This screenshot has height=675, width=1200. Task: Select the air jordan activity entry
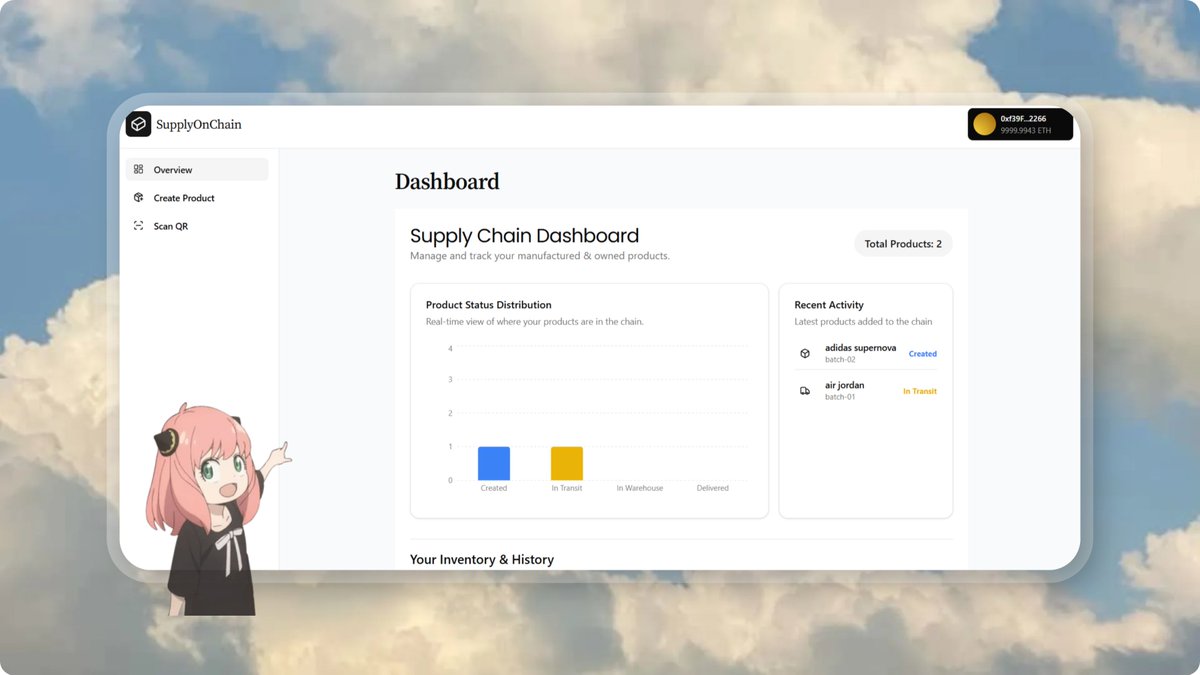(x=866, y=391)
